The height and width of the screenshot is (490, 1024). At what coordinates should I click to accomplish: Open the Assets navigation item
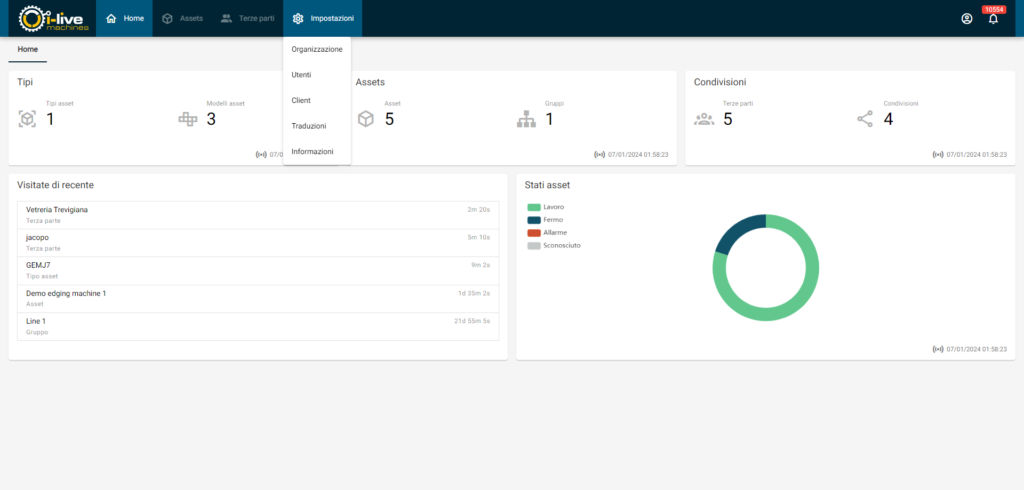click(x=181, y=18)
